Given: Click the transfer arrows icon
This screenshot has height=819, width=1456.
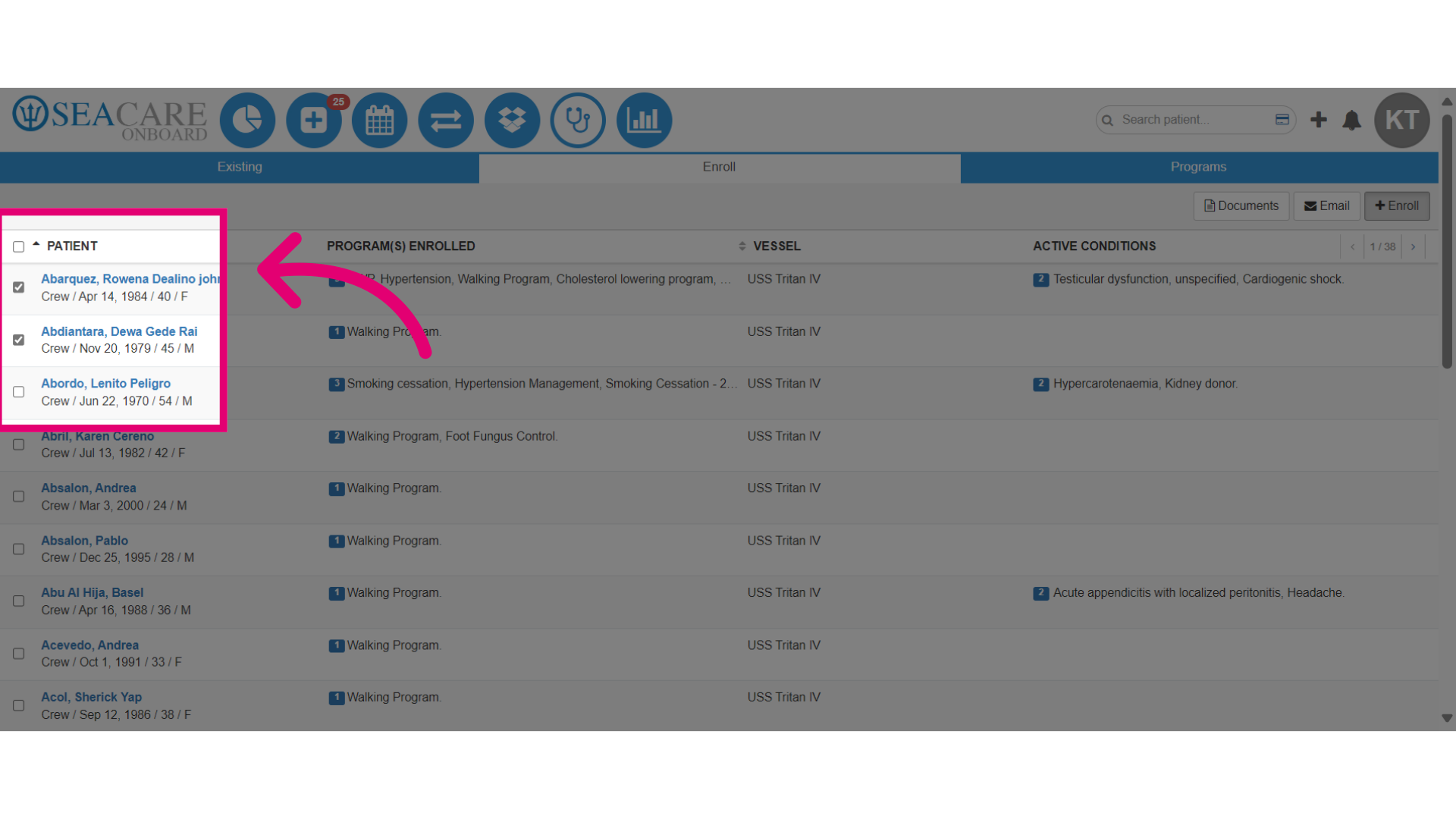Looking at the screenshot, I should click(x=446, y=120).
